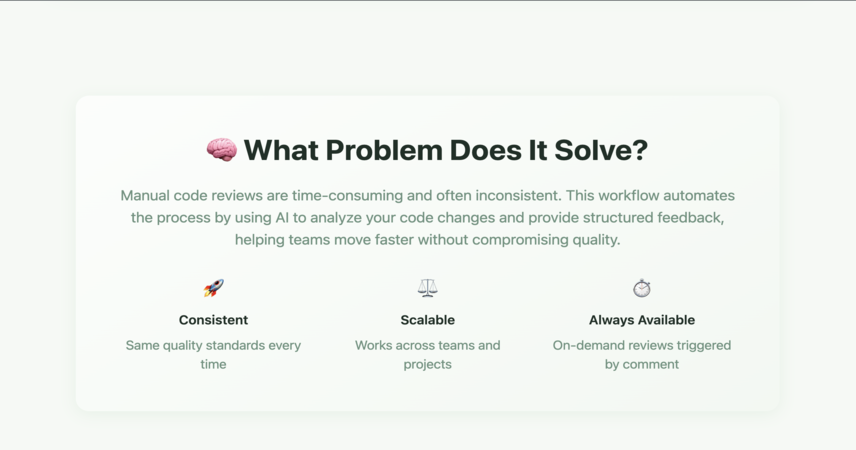This screenshot has height=450, width=856.
Task: Click the word "Solve?" in the heading
Action: click(601, 150)
